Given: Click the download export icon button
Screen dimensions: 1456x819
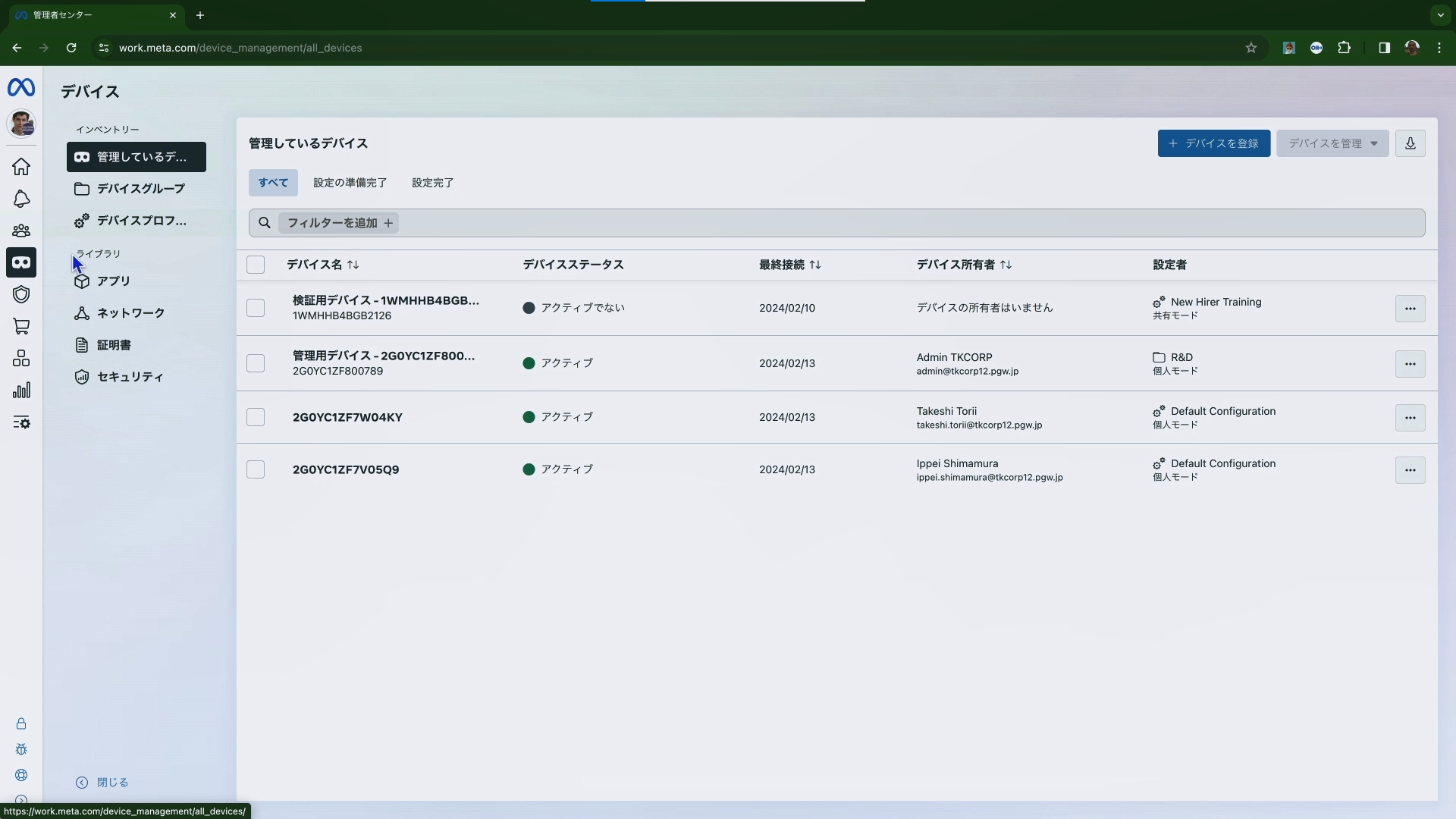Looking at the screenshot, I should coord(1410,143).
